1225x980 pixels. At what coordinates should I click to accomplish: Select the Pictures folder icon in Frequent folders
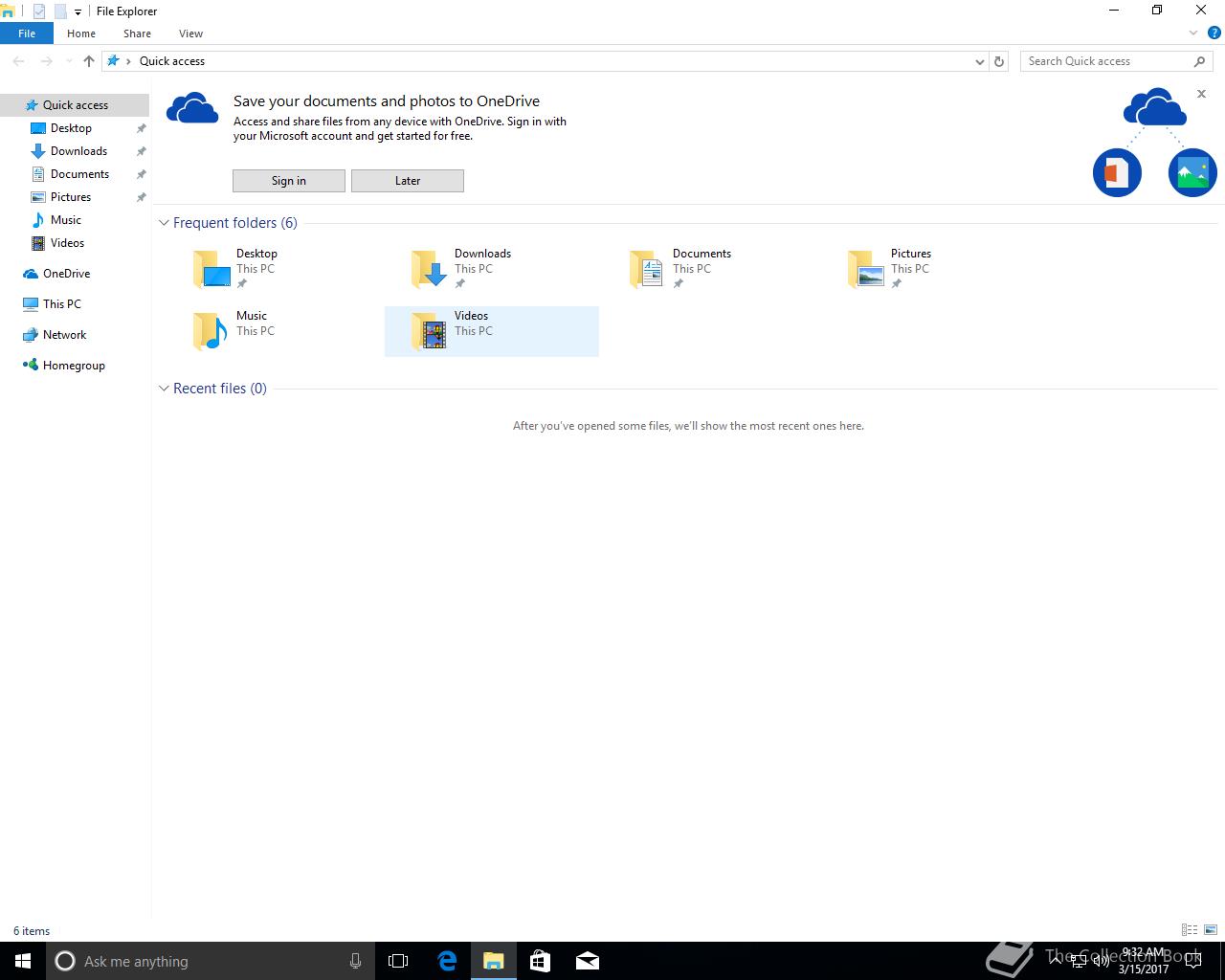tap(866, 269)
